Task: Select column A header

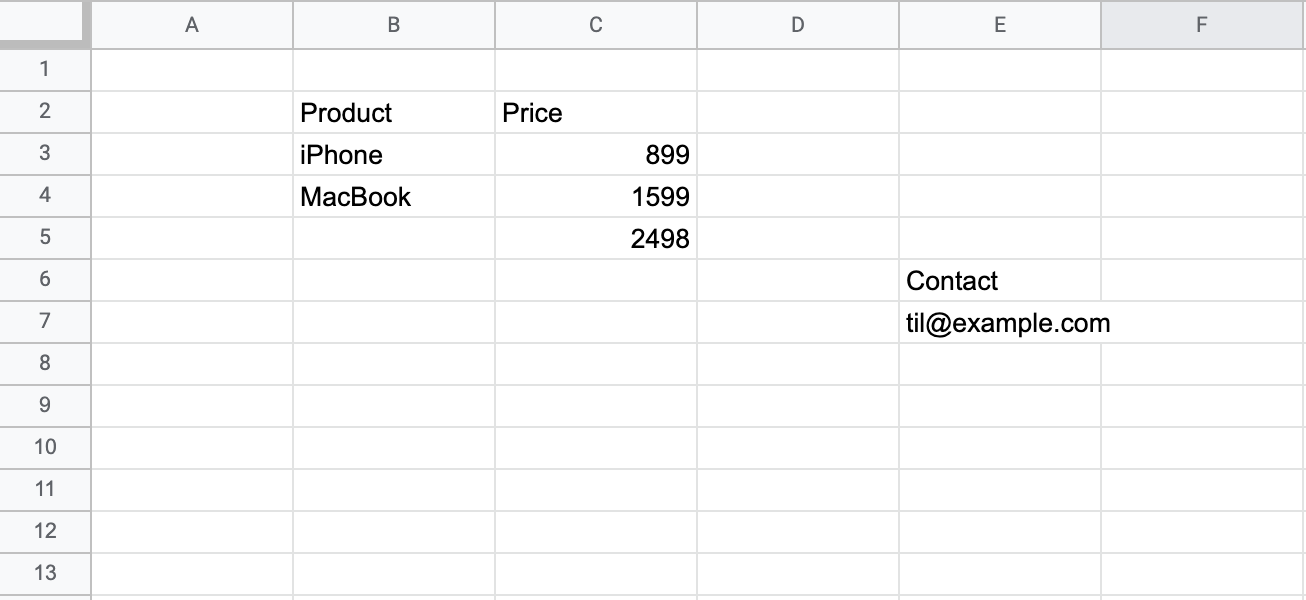Action: [x=192, y=26]
